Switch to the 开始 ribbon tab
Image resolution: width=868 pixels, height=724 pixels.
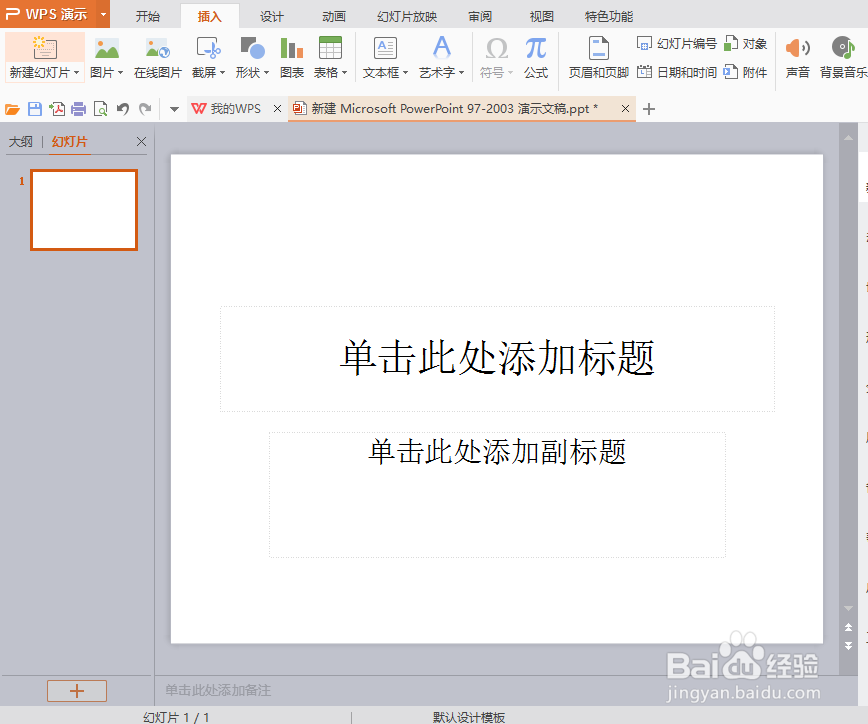[x=148, y=16]
